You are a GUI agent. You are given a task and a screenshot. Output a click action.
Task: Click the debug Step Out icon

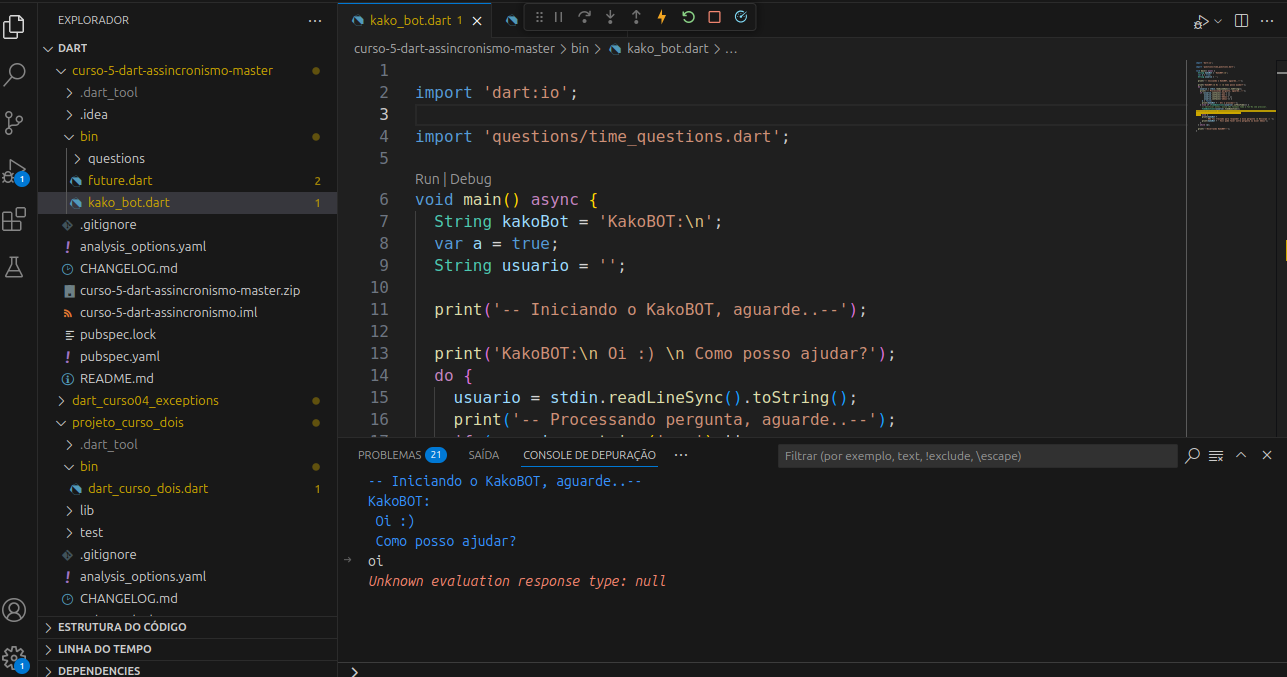(x=636, y=17)
